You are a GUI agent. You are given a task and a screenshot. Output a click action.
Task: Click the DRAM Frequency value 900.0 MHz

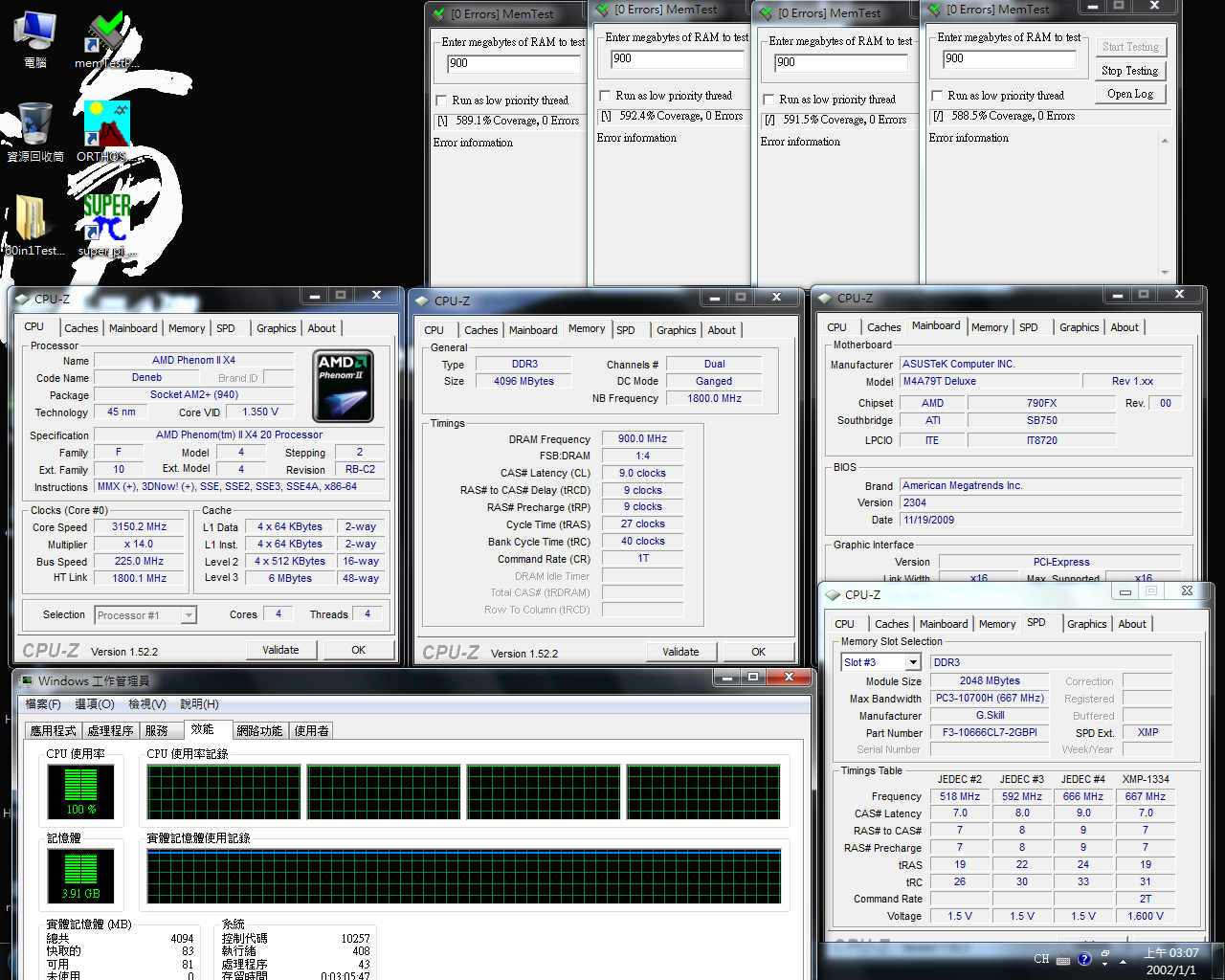click(x=642, y=438)
